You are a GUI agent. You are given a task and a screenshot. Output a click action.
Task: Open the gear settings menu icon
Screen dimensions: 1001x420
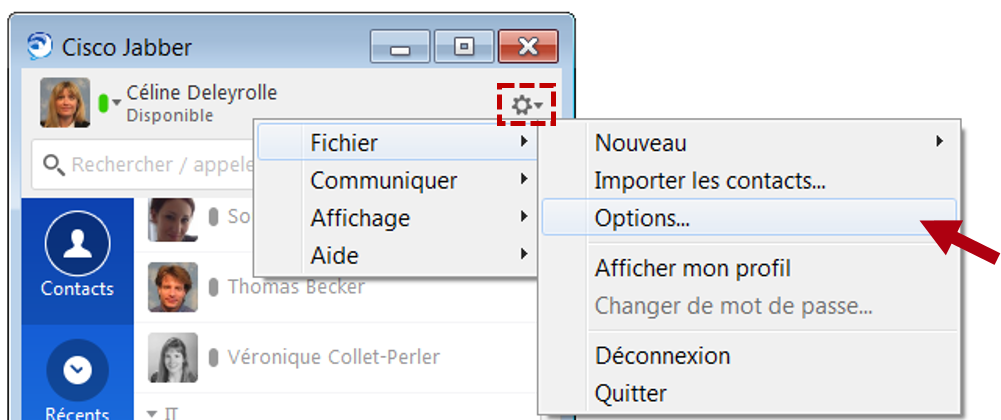click(x=526, y=104)
